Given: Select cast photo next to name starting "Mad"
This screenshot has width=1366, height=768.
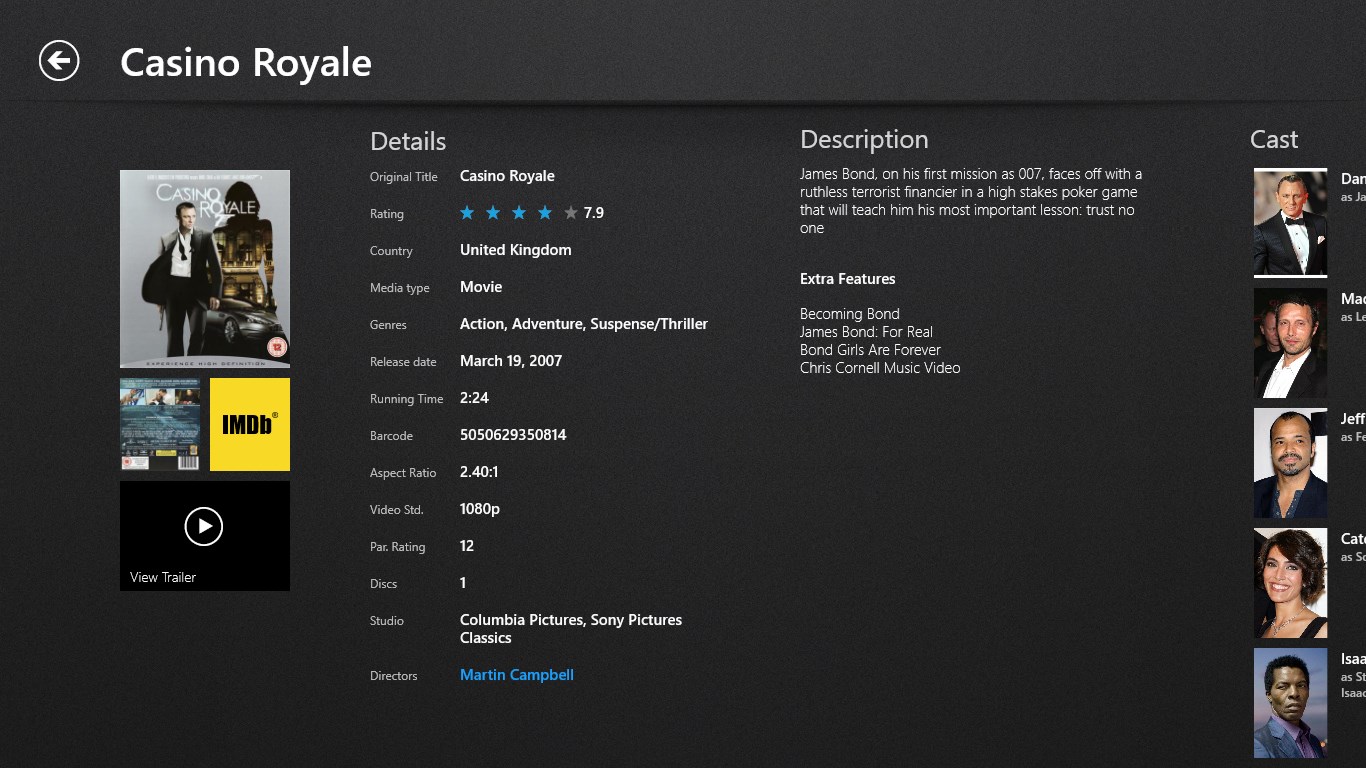Looking at the screenshot, I should (1290, 343).
